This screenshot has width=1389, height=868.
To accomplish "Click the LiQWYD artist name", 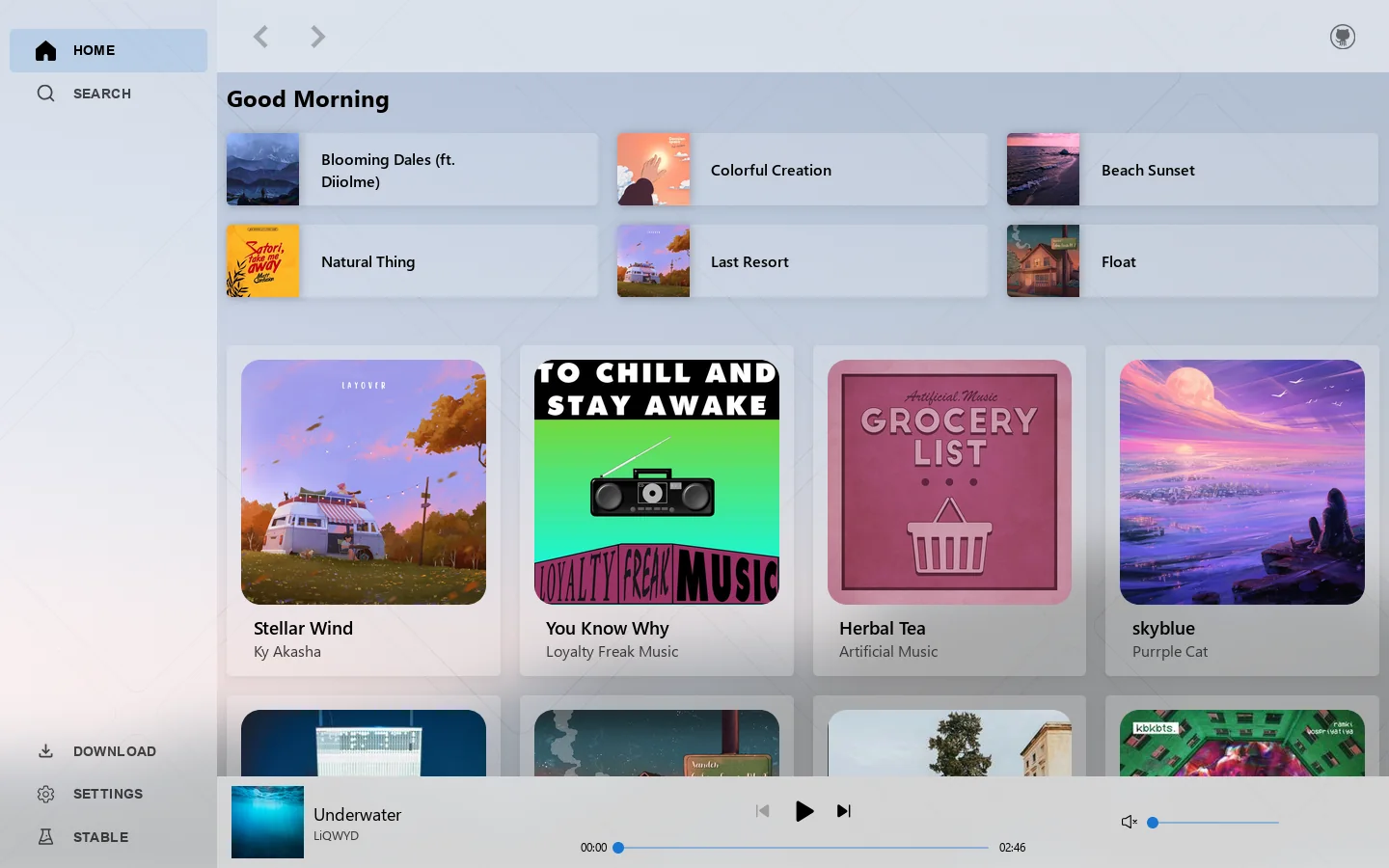I will tap(336, 836).
